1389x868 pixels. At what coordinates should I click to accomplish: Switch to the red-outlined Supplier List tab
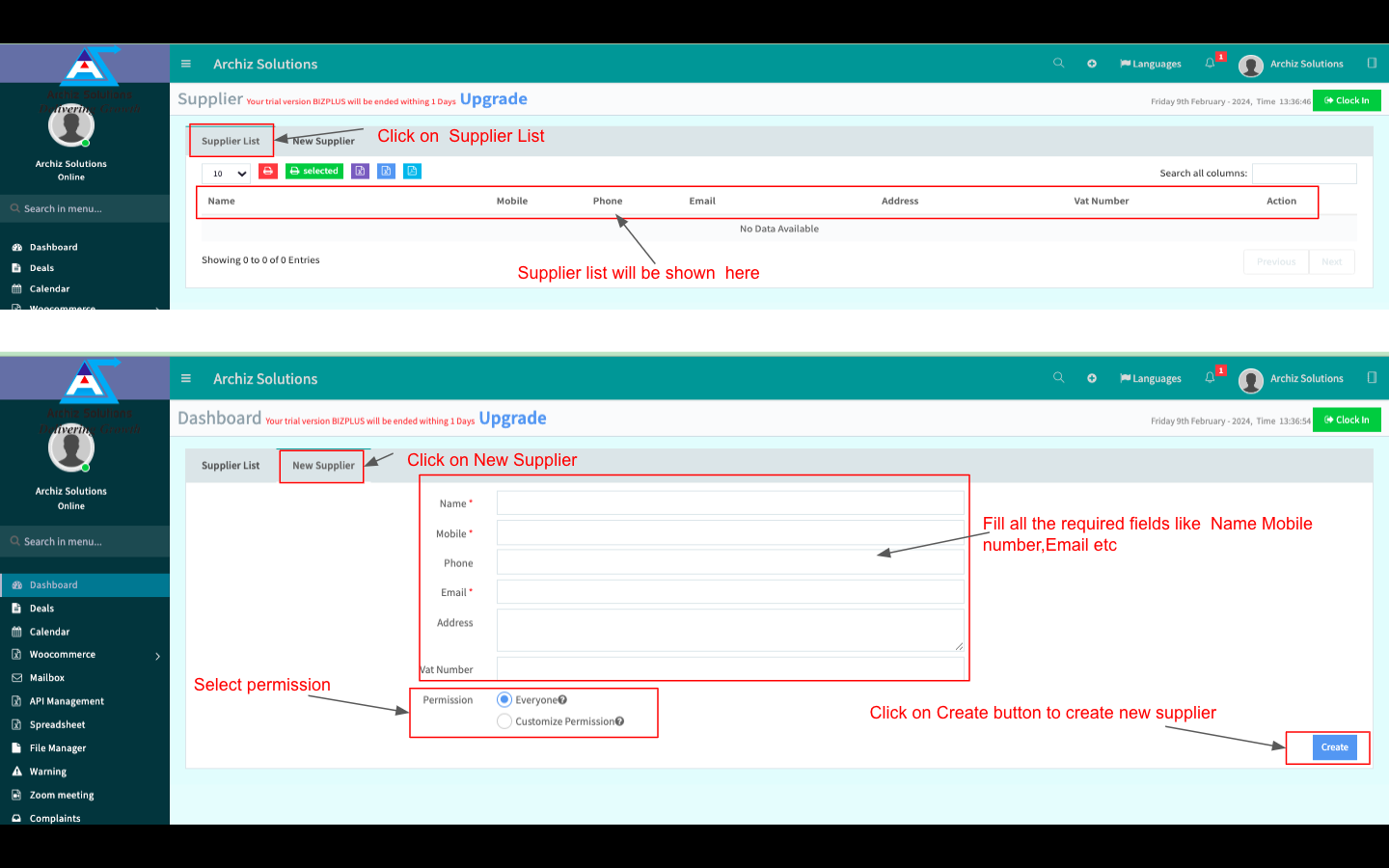tap(231, 141)
